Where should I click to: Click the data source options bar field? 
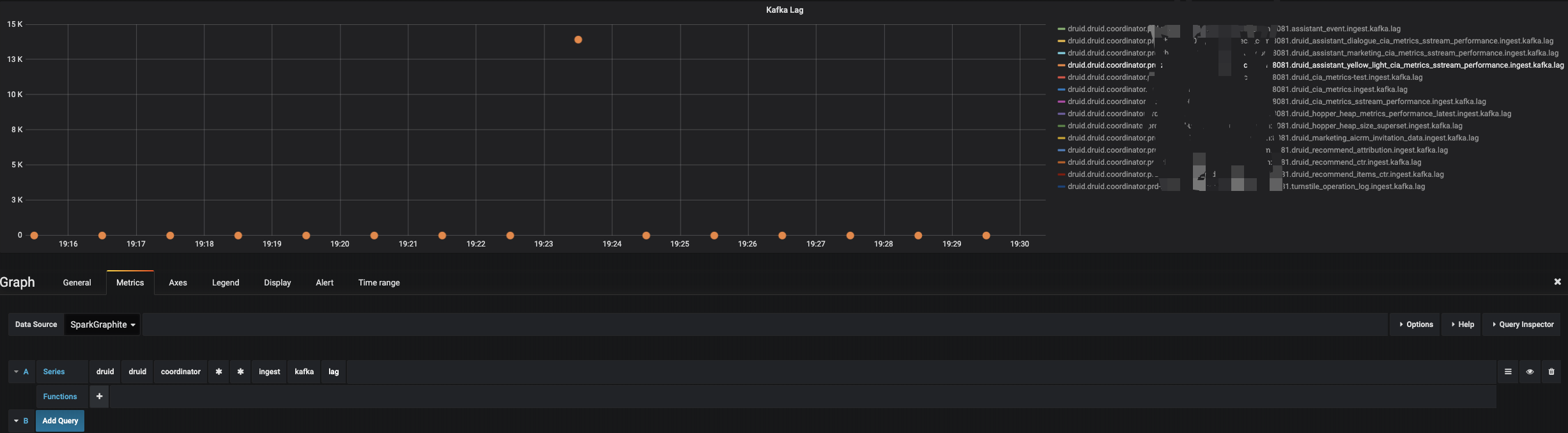[x=765, y=324]
